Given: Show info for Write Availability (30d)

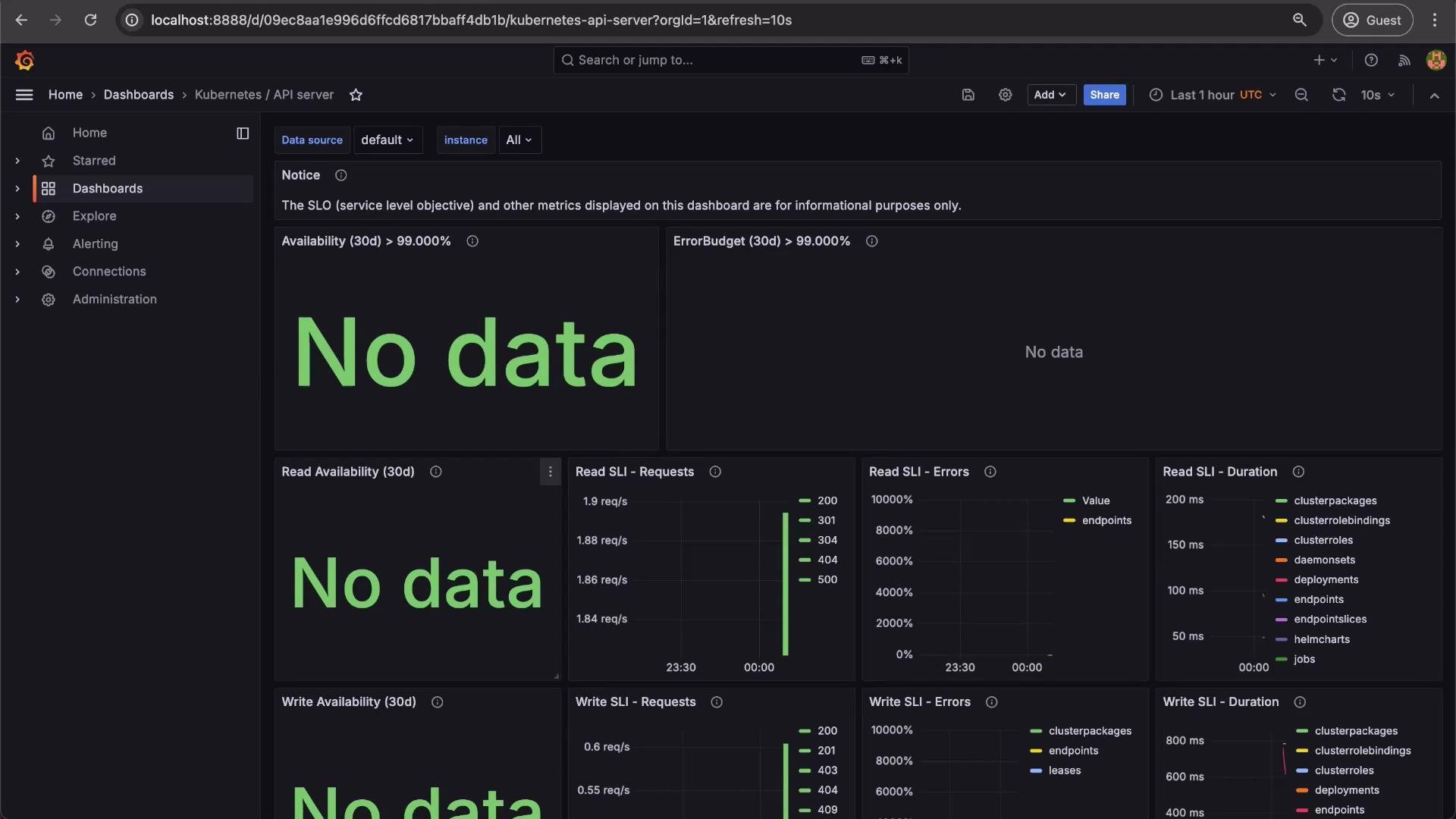Looking at the screenshot, I should pyautogui.click(x=438, y=702).
